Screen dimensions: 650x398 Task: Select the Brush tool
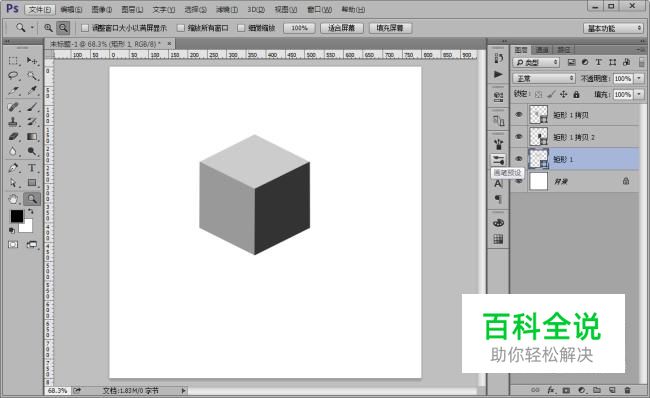32,107
